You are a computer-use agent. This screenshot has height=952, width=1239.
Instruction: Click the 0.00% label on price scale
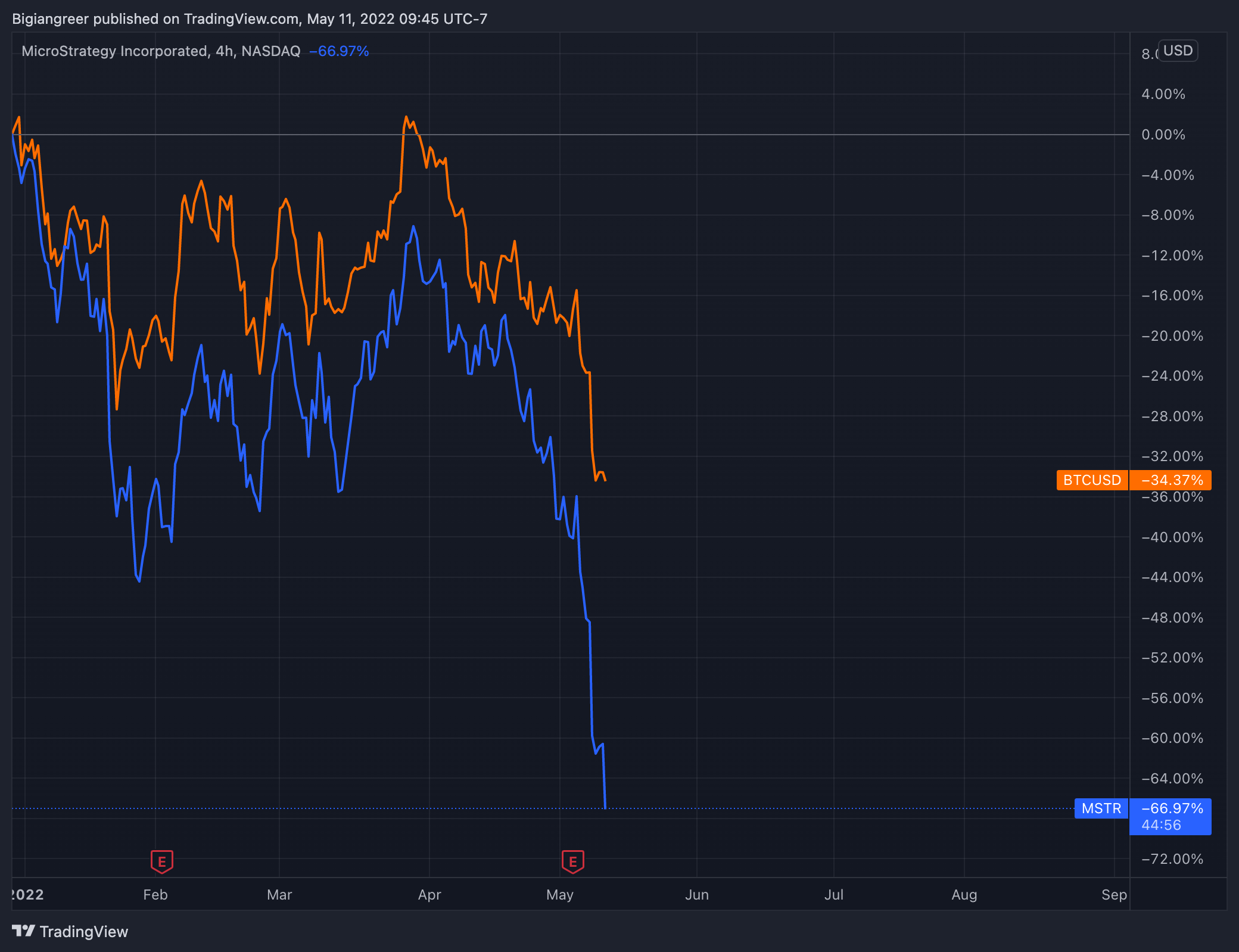[1163, 135]
